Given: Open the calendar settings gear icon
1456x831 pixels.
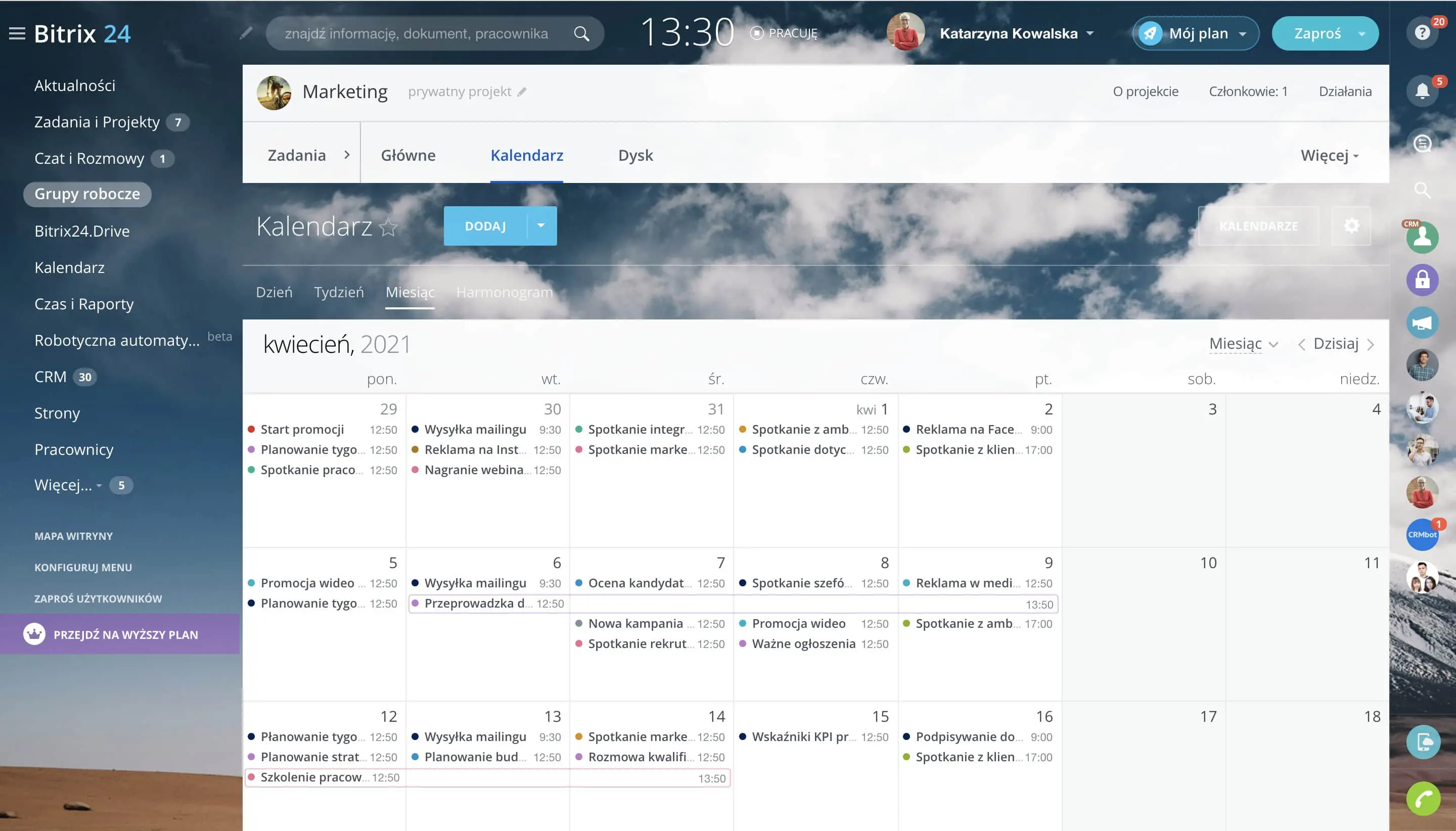Looking at the screenshot, I should point(1351,226).
